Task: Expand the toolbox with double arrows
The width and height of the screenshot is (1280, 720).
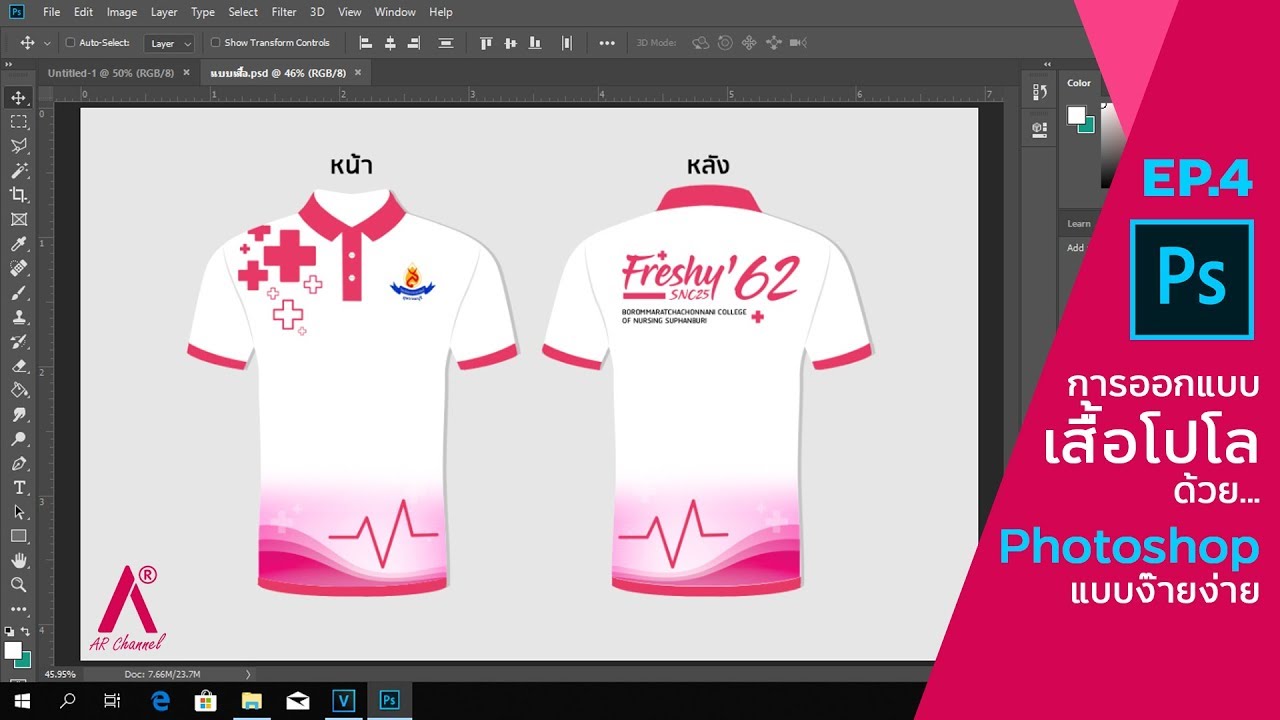Action: coord(10,64)
